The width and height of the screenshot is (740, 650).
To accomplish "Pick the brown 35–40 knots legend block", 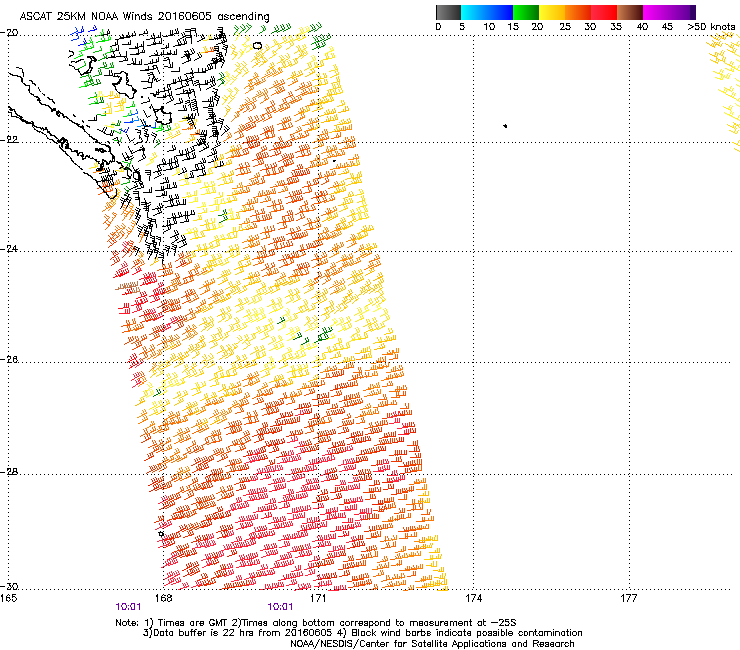I will pyautogui.click(x=630, y=12).
